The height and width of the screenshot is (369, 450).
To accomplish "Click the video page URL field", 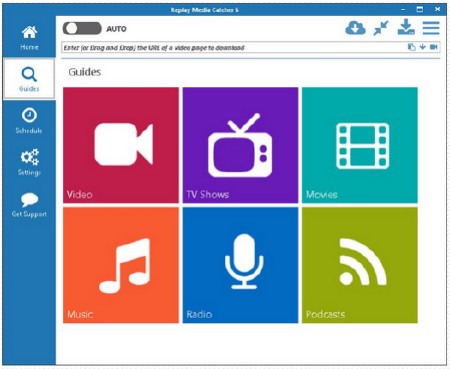I will pyautogui.click(x=233, y=48).
